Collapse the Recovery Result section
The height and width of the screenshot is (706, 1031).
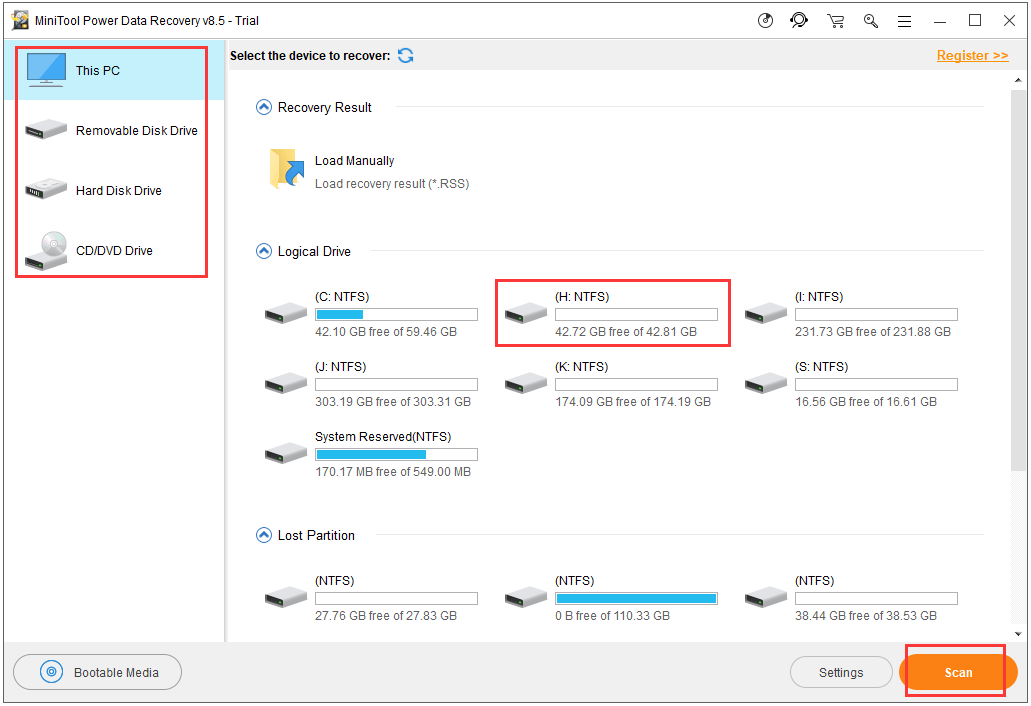pyautogui.click(x=263, y=106)
